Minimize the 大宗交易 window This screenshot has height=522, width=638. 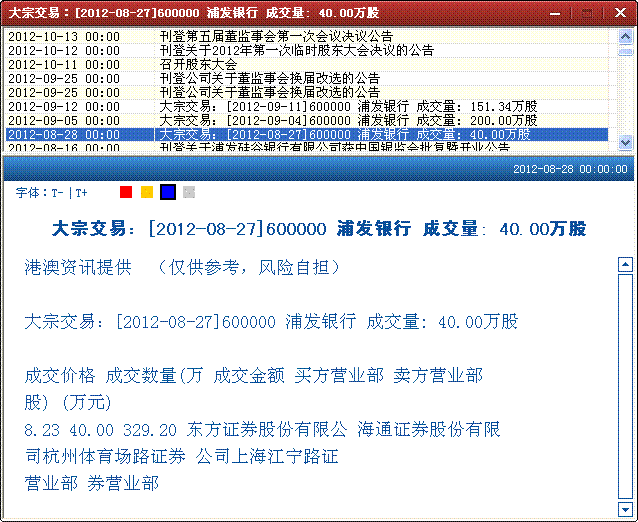[x=555, y=13]
